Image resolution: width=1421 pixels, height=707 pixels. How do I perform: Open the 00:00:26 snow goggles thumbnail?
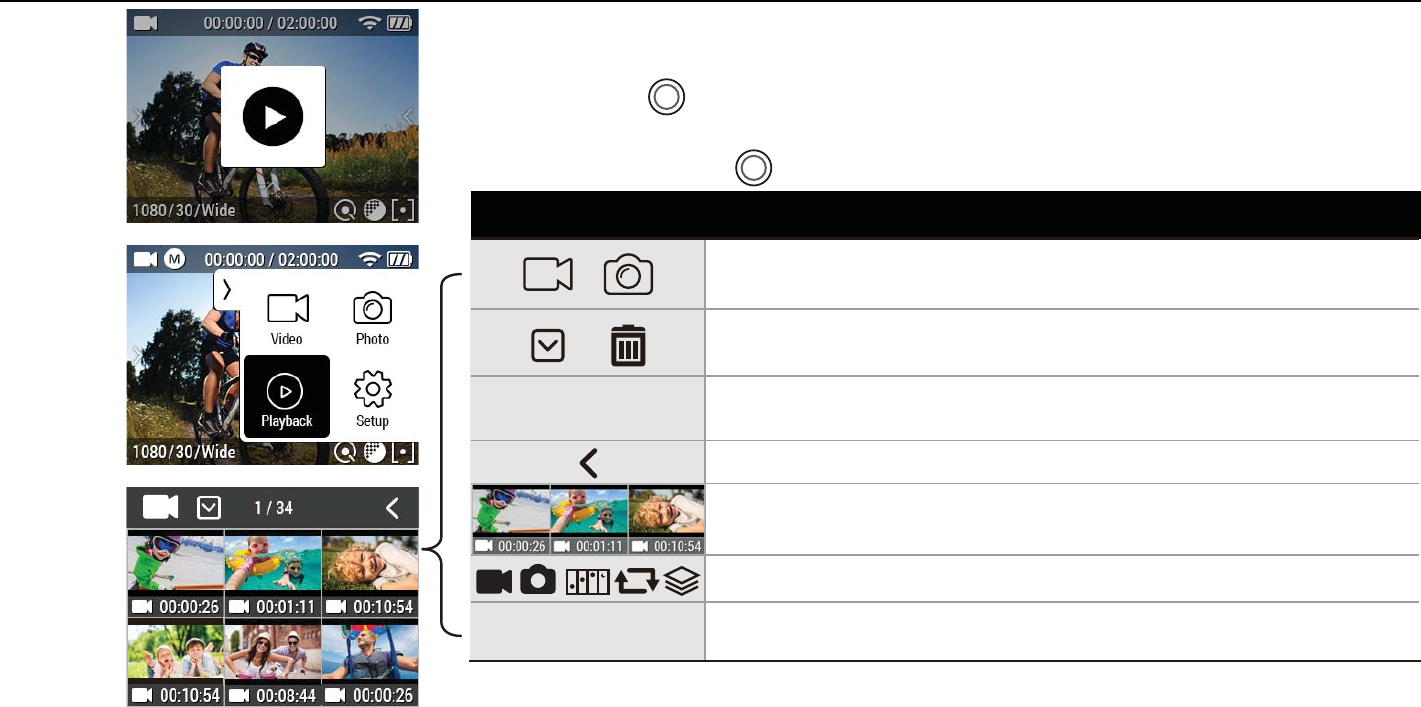pos(175,574)
